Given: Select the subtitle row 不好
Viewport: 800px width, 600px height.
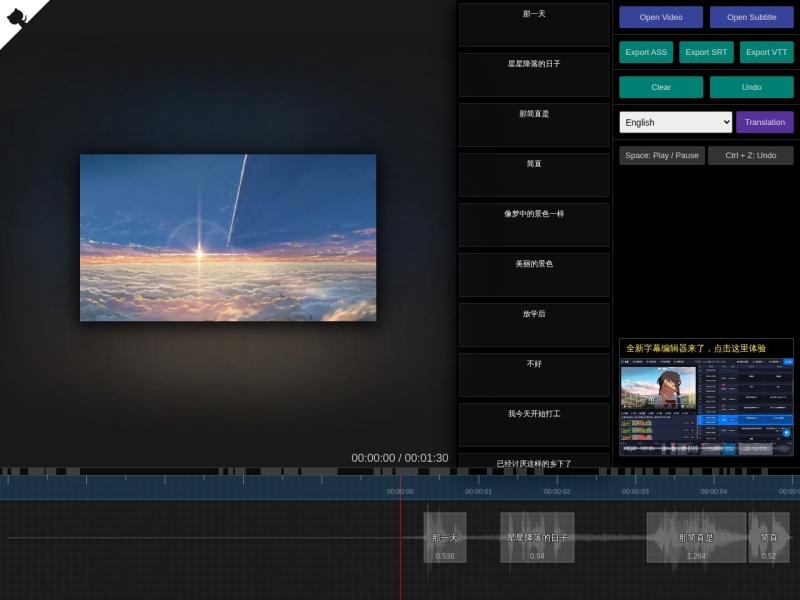Looking at the screenshot, I should pos(534,374).
